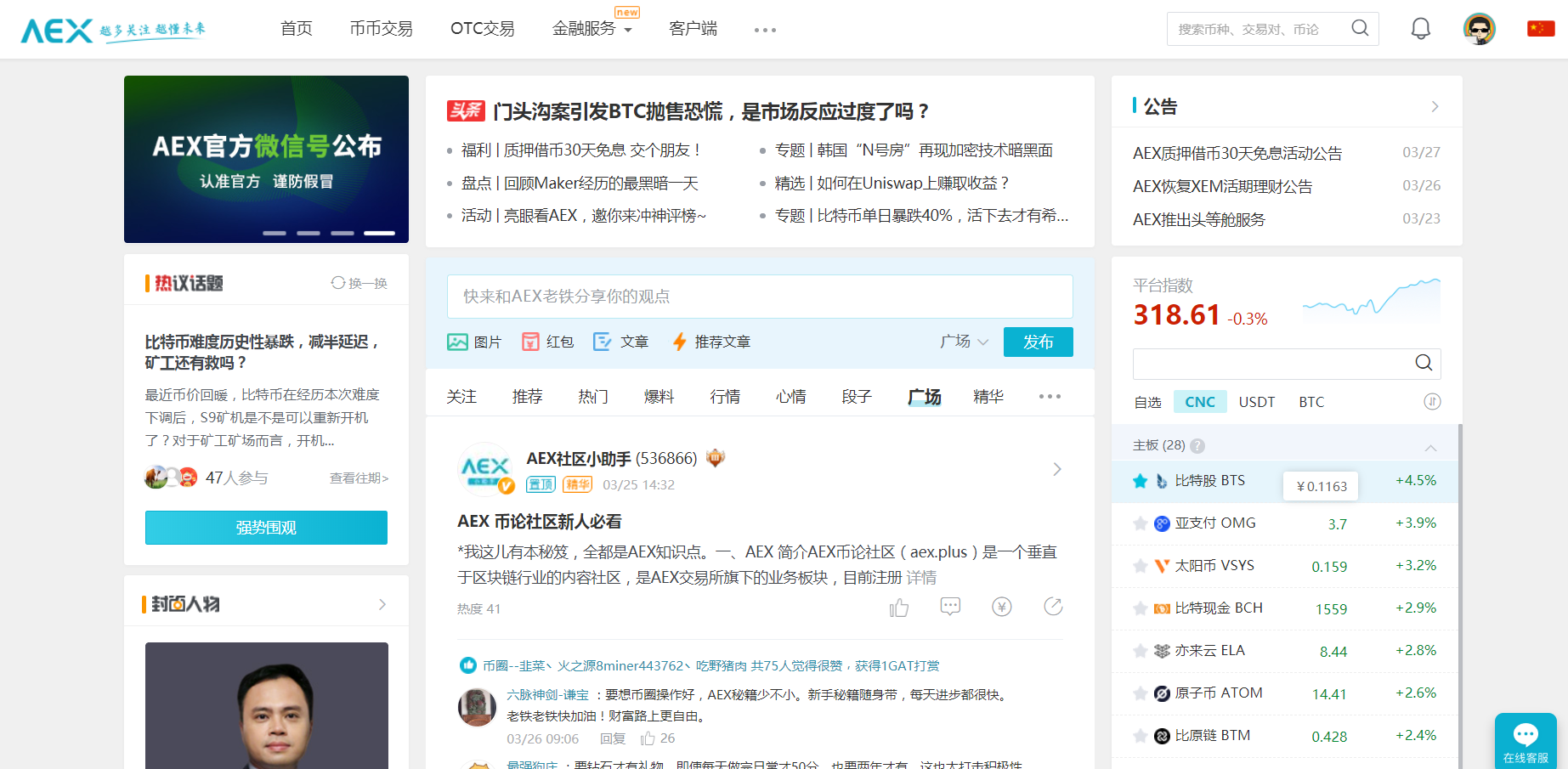Image resolution: width=1568 pixels, height=769 pixels.
Task: Favorite 太阳币 VSYS star
Action: tap(1141, 566)
